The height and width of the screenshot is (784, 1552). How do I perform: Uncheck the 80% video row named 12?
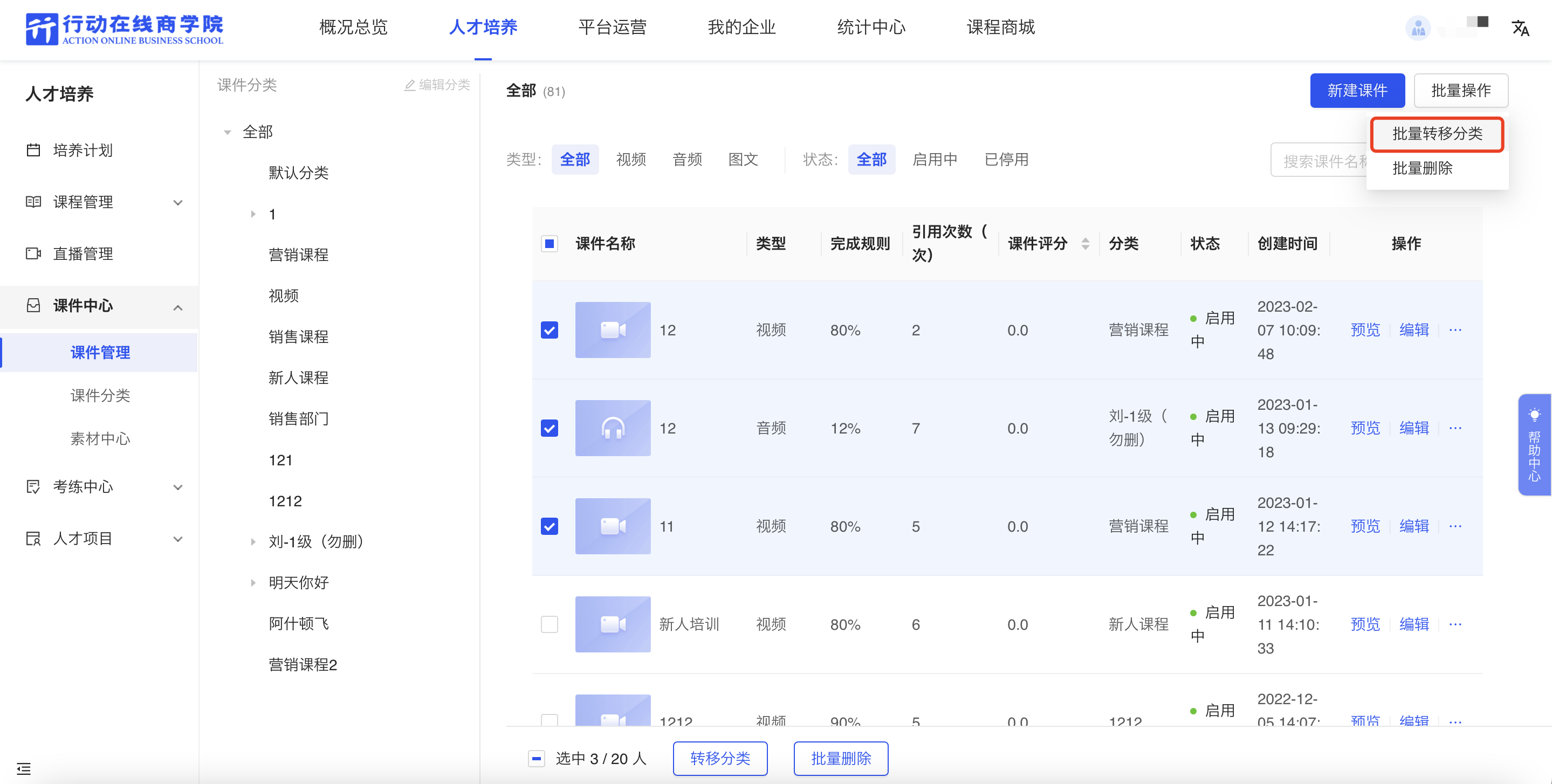550,329
